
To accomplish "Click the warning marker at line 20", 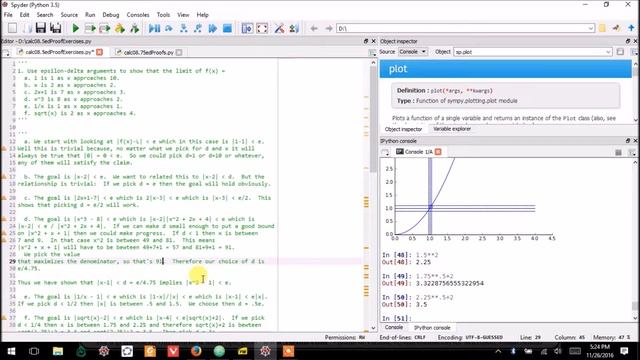I will tap(4, 198).
